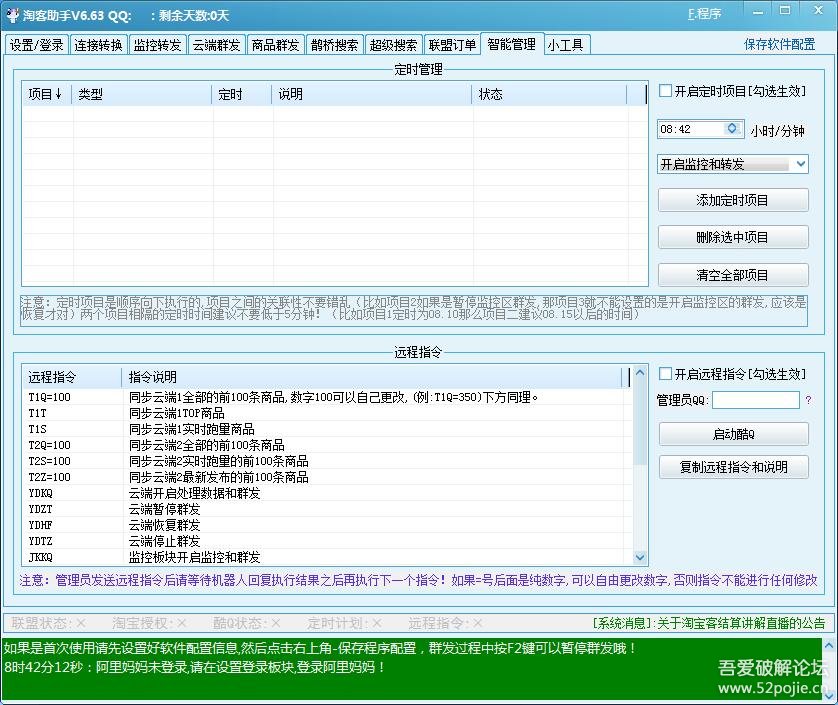
Task: Minimize the 淘客助手 window
Action: pos(758,12)
